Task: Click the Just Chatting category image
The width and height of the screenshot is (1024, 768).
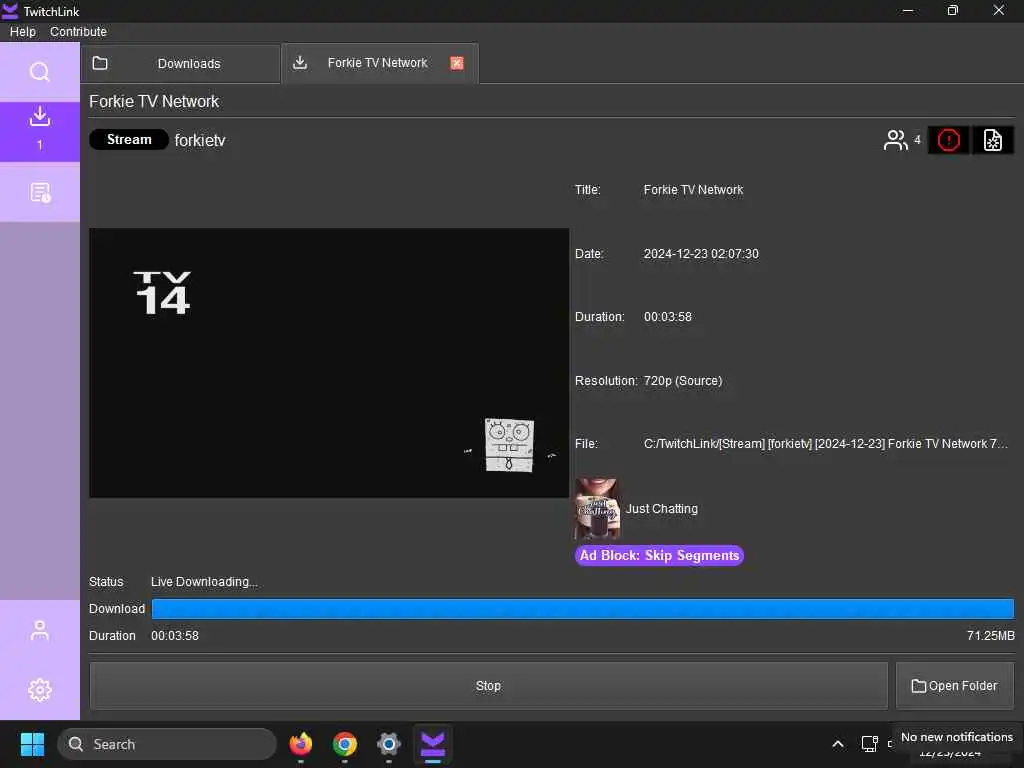Action: 597,509
